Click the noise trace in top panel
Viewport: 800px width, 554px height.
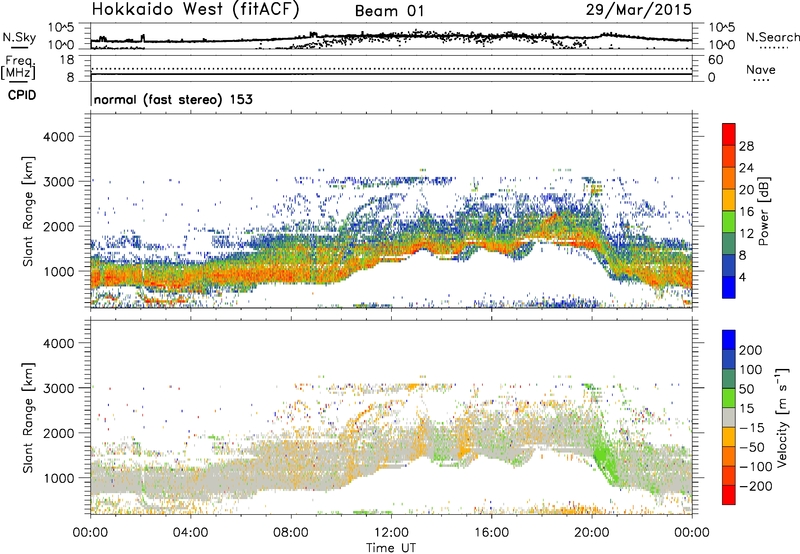point(391,37)
